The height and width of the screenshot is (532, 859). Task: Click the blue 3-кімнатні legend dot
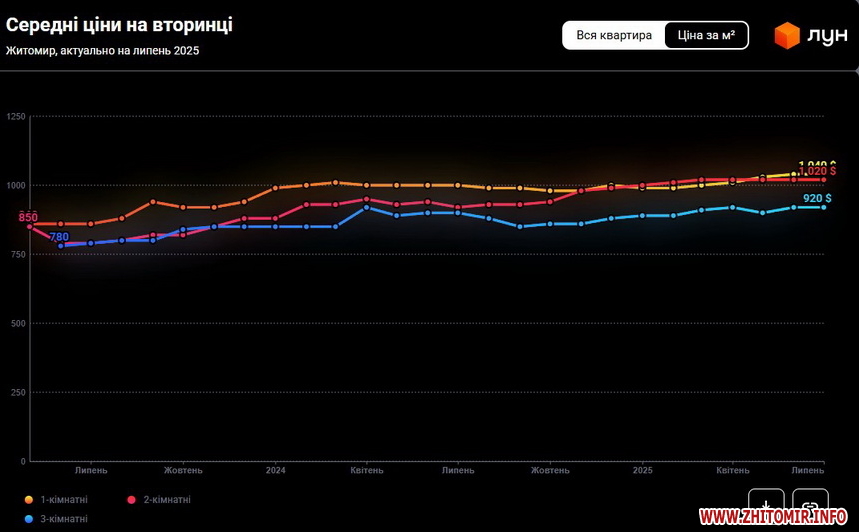pyautogui.click(x=29, y=519)
